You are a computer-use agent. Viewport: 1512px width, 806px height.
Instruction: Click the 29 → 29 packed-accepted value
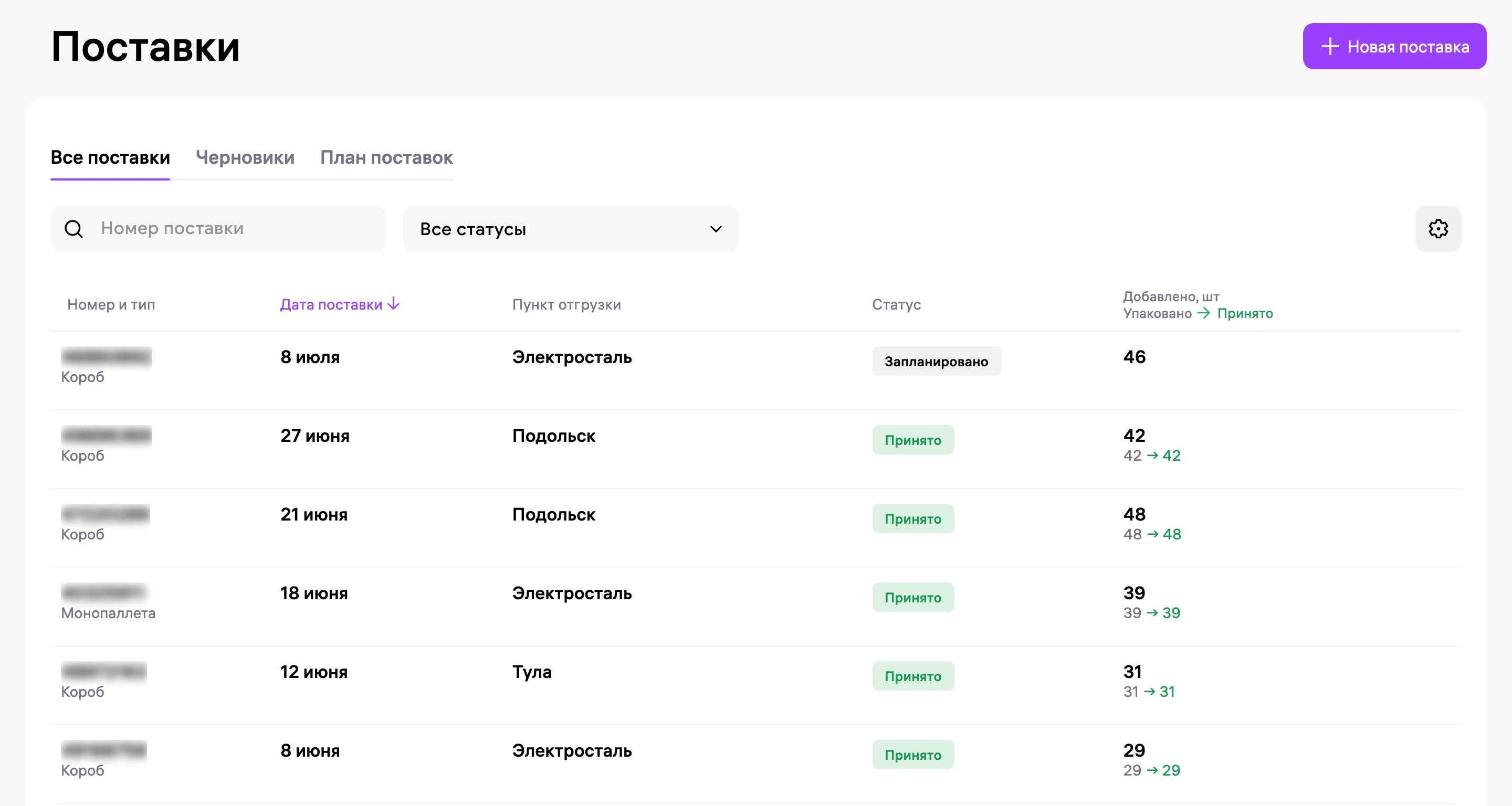pyautogui.click(x=1152, y=770)
